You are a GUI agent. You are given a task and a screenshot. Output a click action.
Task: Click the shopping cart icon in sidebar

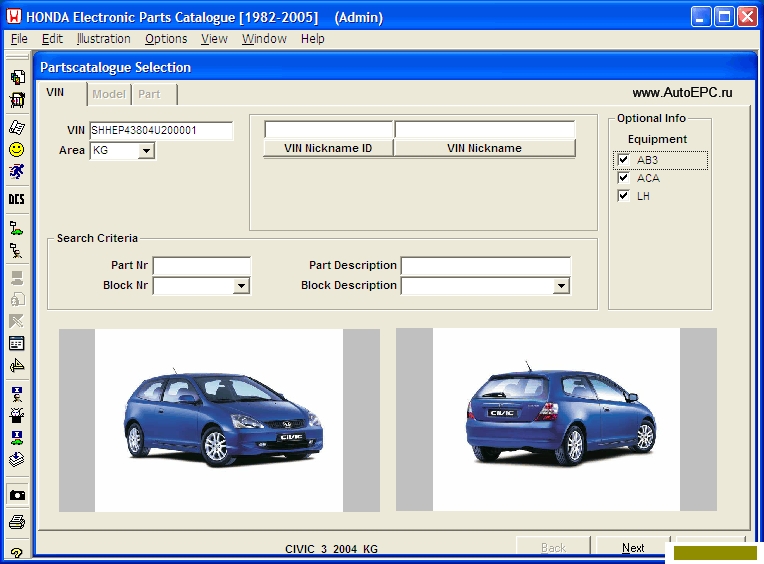click(17, 100)
